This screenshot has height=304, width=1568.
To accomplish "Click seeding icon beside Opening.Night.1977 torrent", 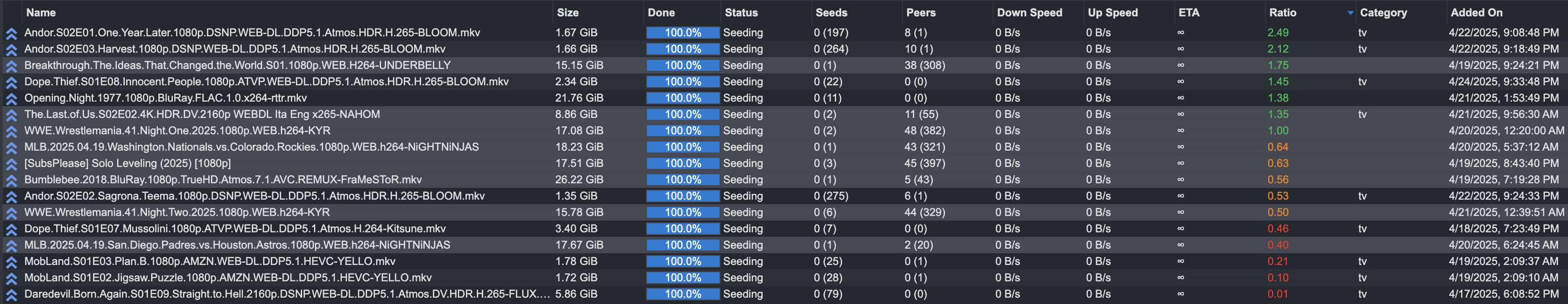I will tap(11, 99).
